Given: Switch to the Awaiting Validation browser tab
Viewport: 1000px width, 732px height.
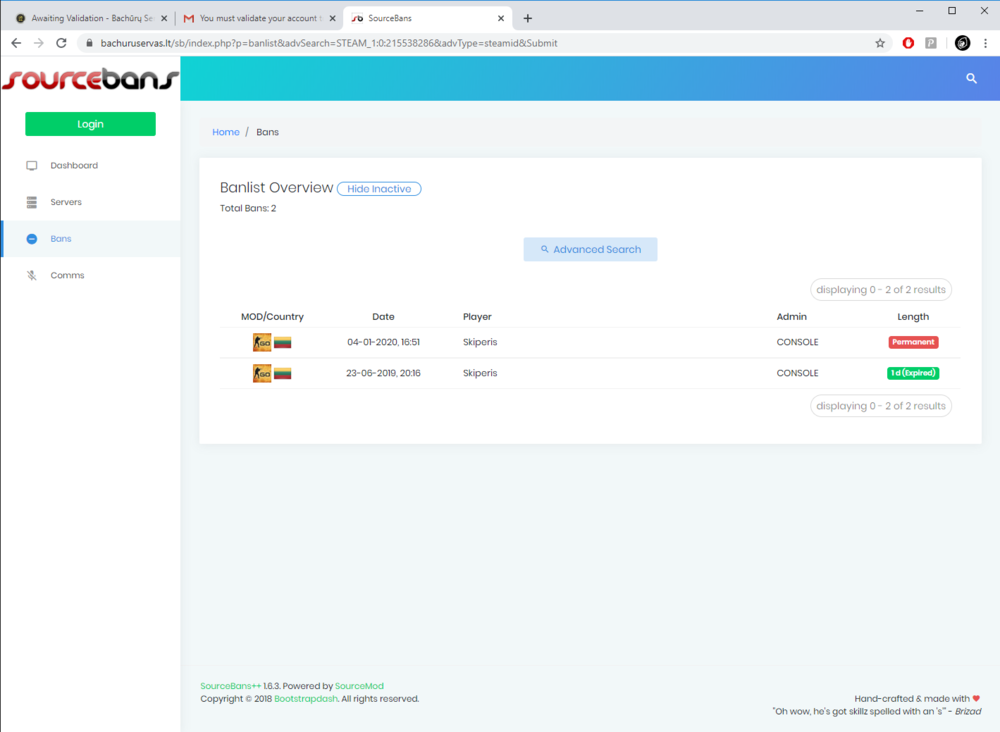Looking at the screenshot, I should point(88,18).
